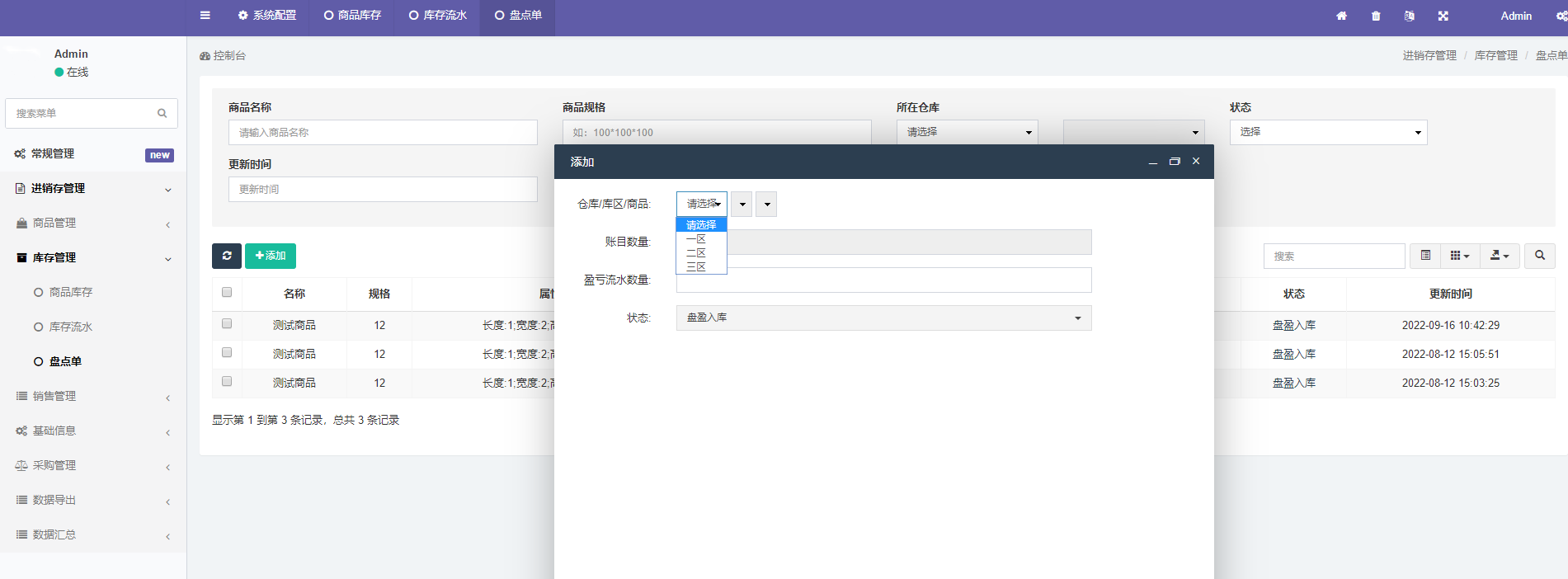Expand the 状态 filter select in the search form
1568x579 pixels.
pyautogui.click(x=1328, y=132)
